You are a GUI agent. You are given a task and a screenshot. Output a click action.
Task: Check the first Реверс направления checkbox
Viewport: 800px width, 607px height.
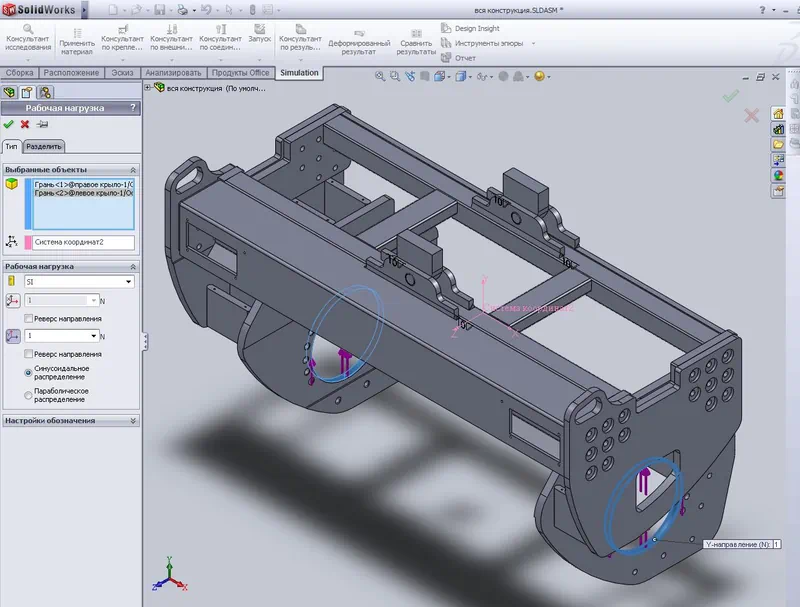coord(27,318)
